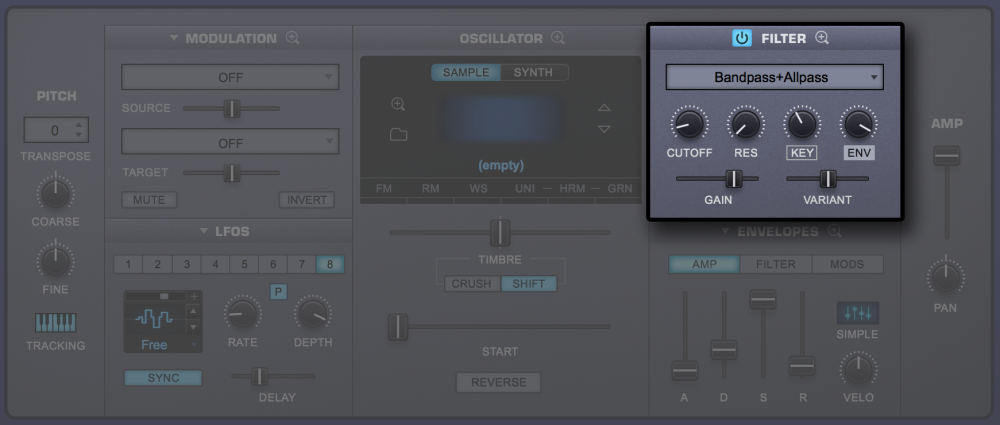Viewport: 1000px width, 425px height.
Task: Open the modulation TARGET dropdown set to OFF
Action: point(230,142)
